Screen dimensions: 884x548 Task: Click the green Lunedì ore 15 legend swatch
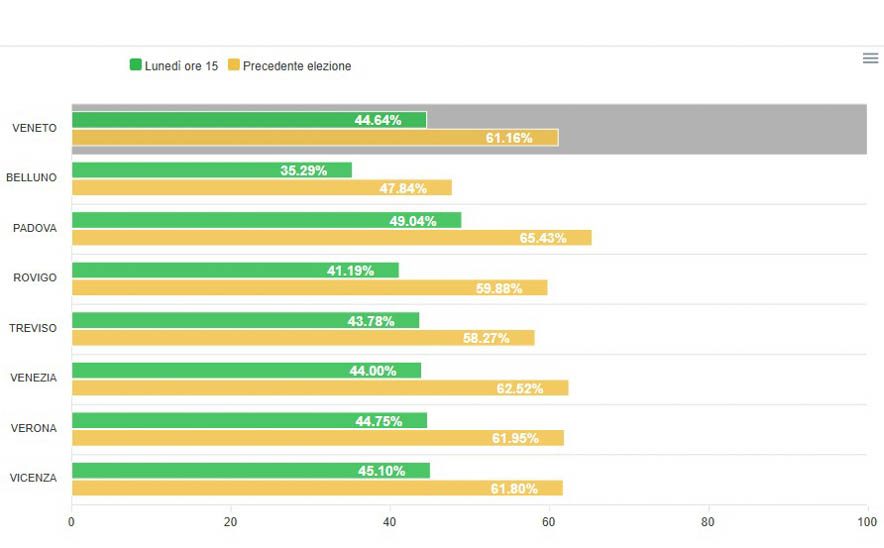point(136,66)
